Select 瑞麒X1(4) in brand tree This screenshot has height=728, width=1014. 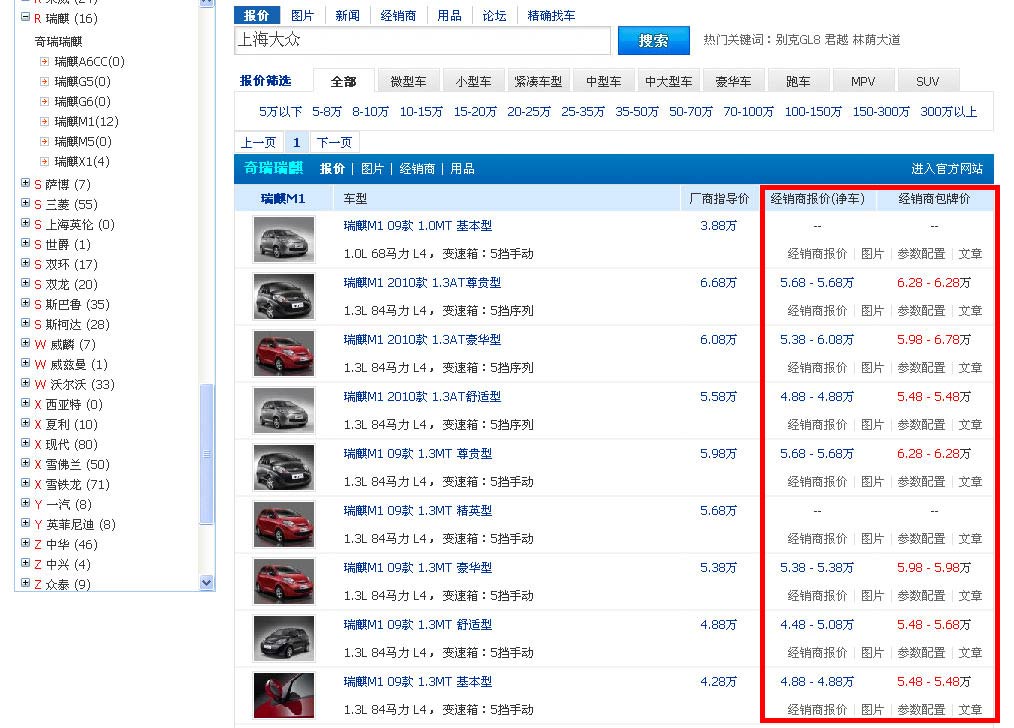[82, 162]
